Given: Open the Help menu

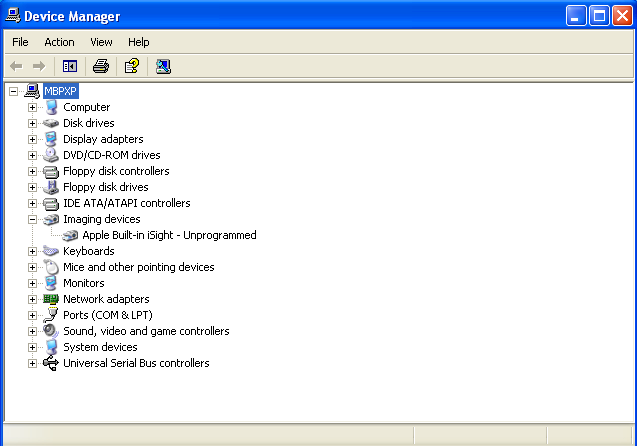Looking at the screenshot, I should pyautogui.click(x=139, y=42).
